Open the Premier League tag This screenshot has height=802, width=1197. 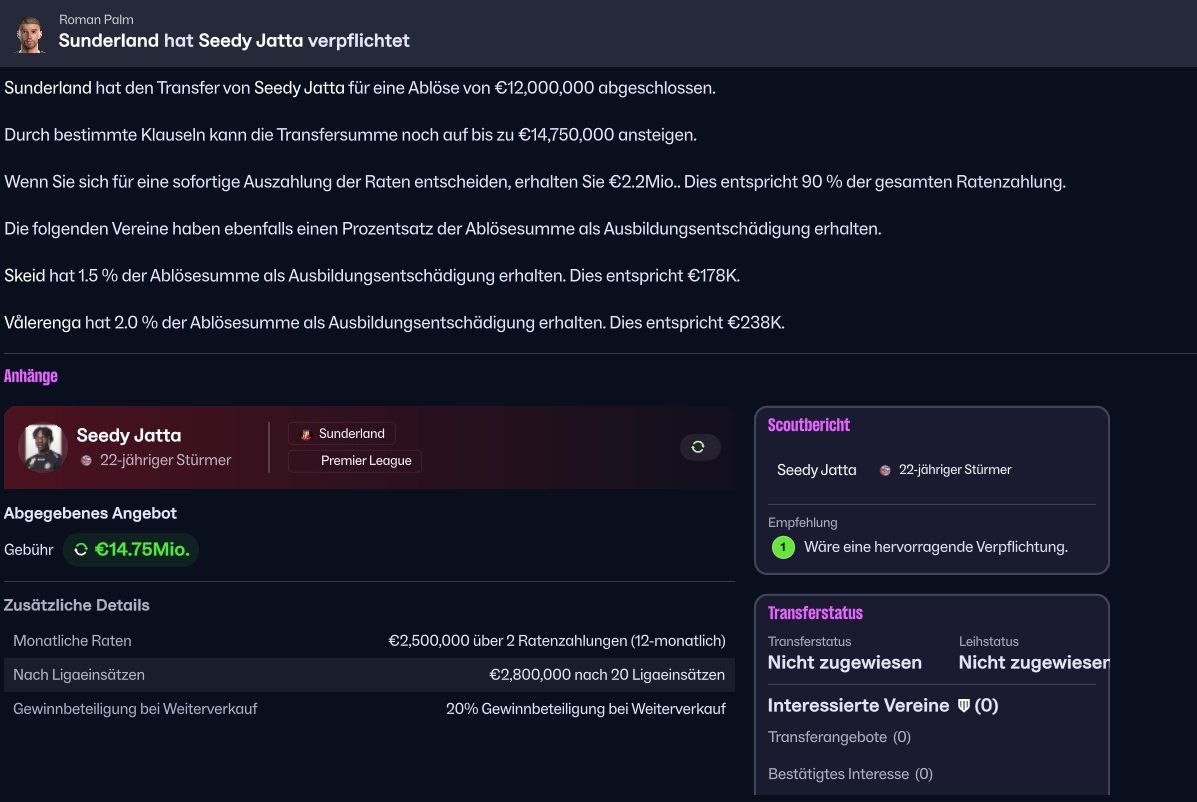[x=355, y=461]
